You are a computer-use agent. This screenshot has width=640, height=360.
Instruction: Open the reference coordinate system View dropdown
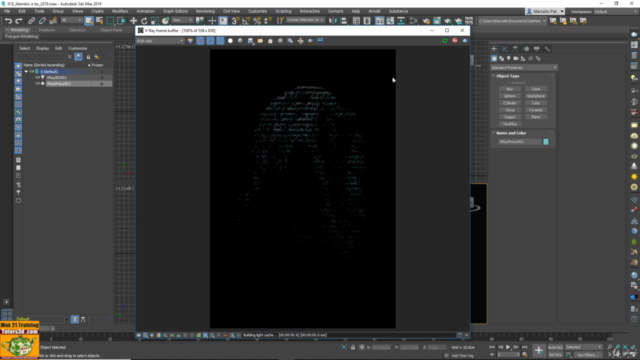[x=182, y=20]
